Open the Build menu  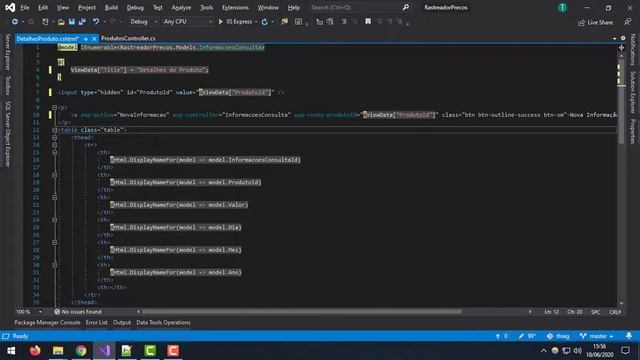[111, 7]
